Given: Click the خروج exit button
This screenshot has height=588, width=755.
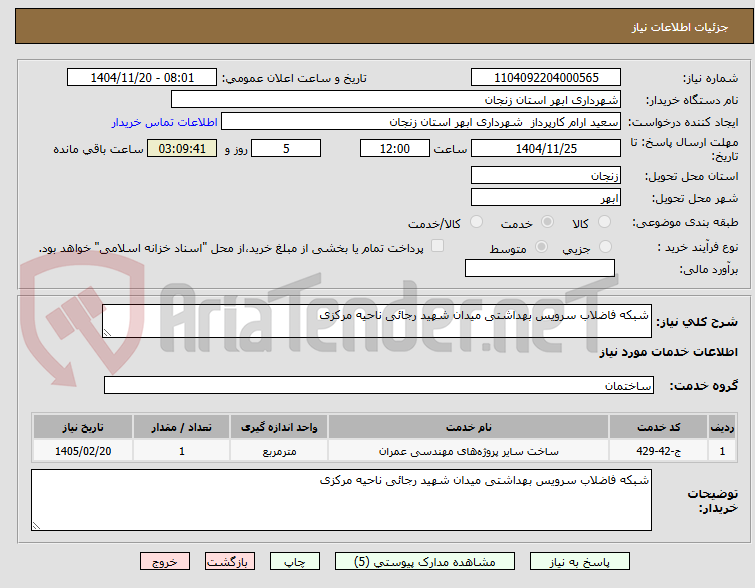Looking at the screenshot, I should pyautogui.click(x=165, y=562).
